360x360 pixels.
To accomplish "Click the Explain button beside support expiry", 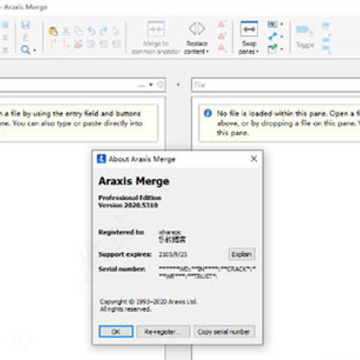I will pos(242,254).
